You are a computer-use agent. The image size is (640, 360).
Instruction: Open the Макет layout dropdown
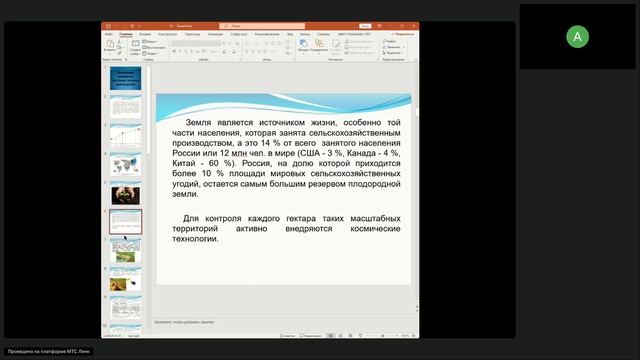pos(150,42)
